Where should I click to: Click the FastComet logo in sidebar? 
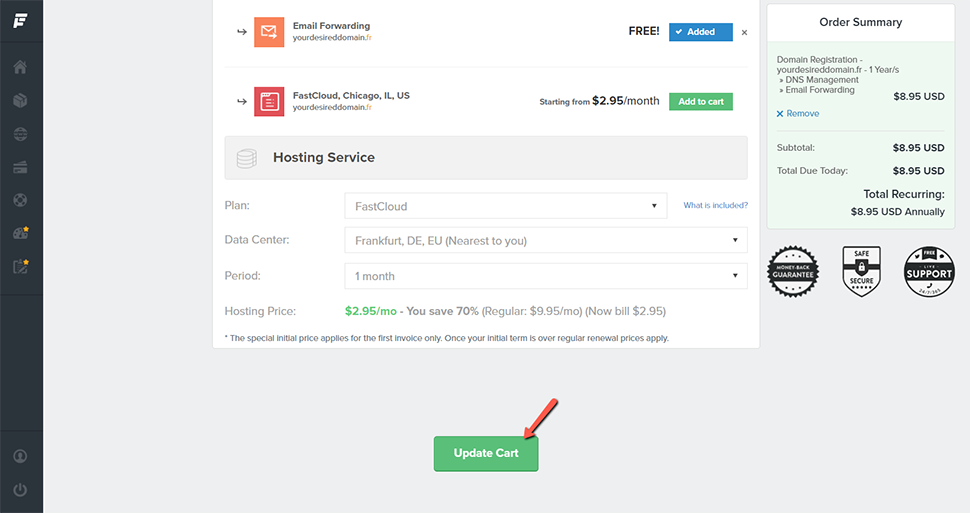20,20
